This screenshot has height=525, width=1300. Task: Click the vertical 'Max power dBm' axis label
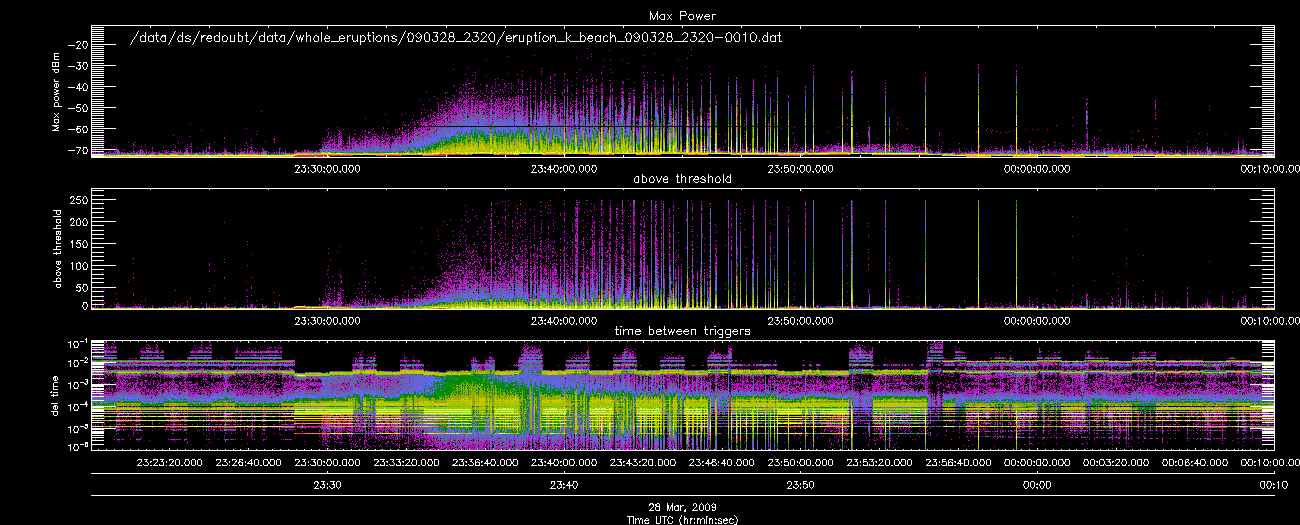tap(57, 91)
